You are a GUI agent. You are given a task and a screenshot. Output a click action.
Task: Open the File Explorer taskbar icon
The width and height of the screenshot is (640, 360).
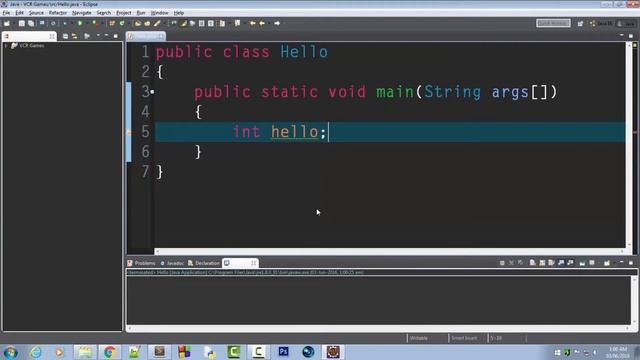pyautogui.click(x=84, y=352)
